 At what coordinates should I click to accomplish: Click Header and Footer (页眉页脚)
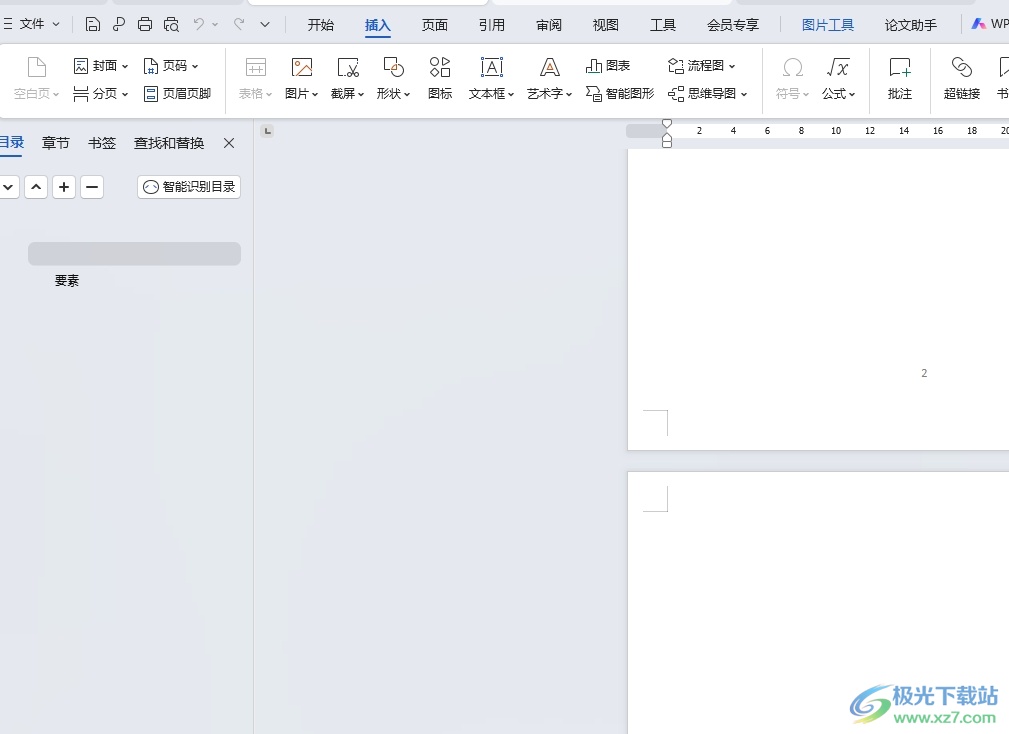point(178,94)
